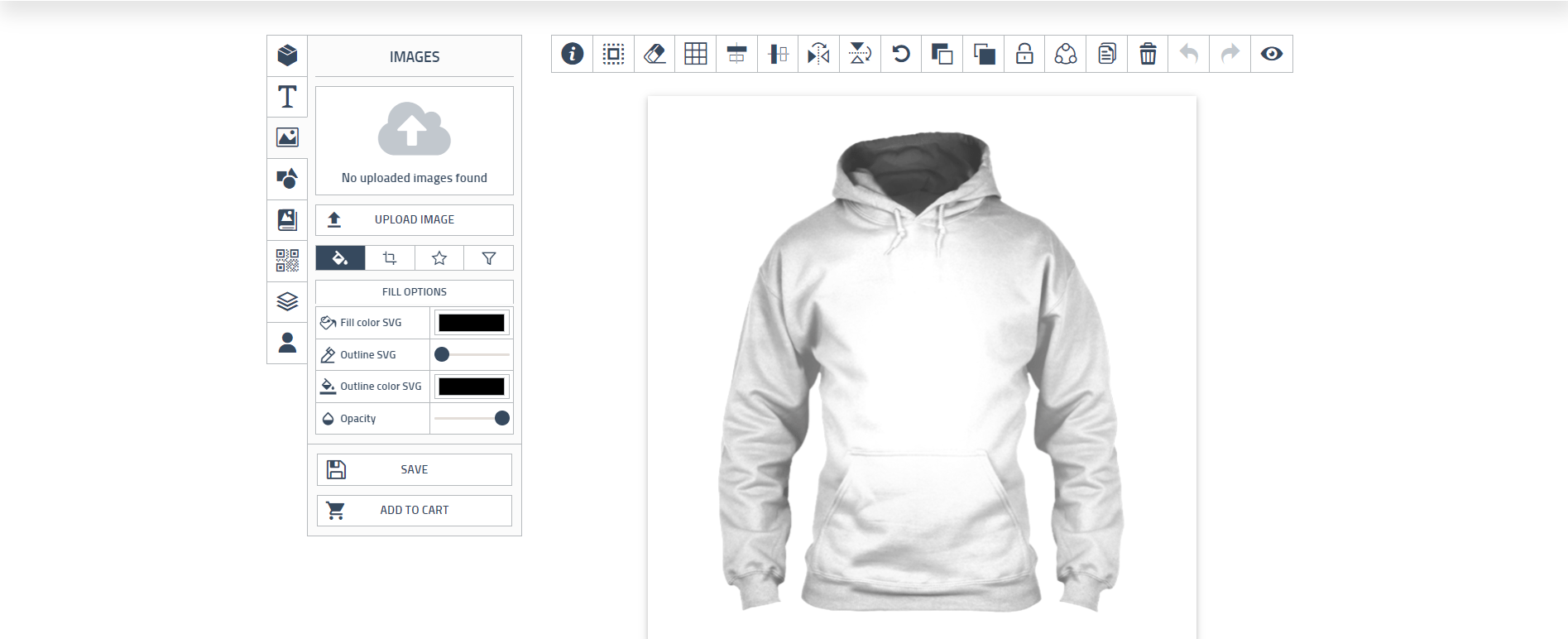This screenshot has width=1568, height=639.
Task: Click the redo arrow toolbar icon
Action: point(1230,54)
